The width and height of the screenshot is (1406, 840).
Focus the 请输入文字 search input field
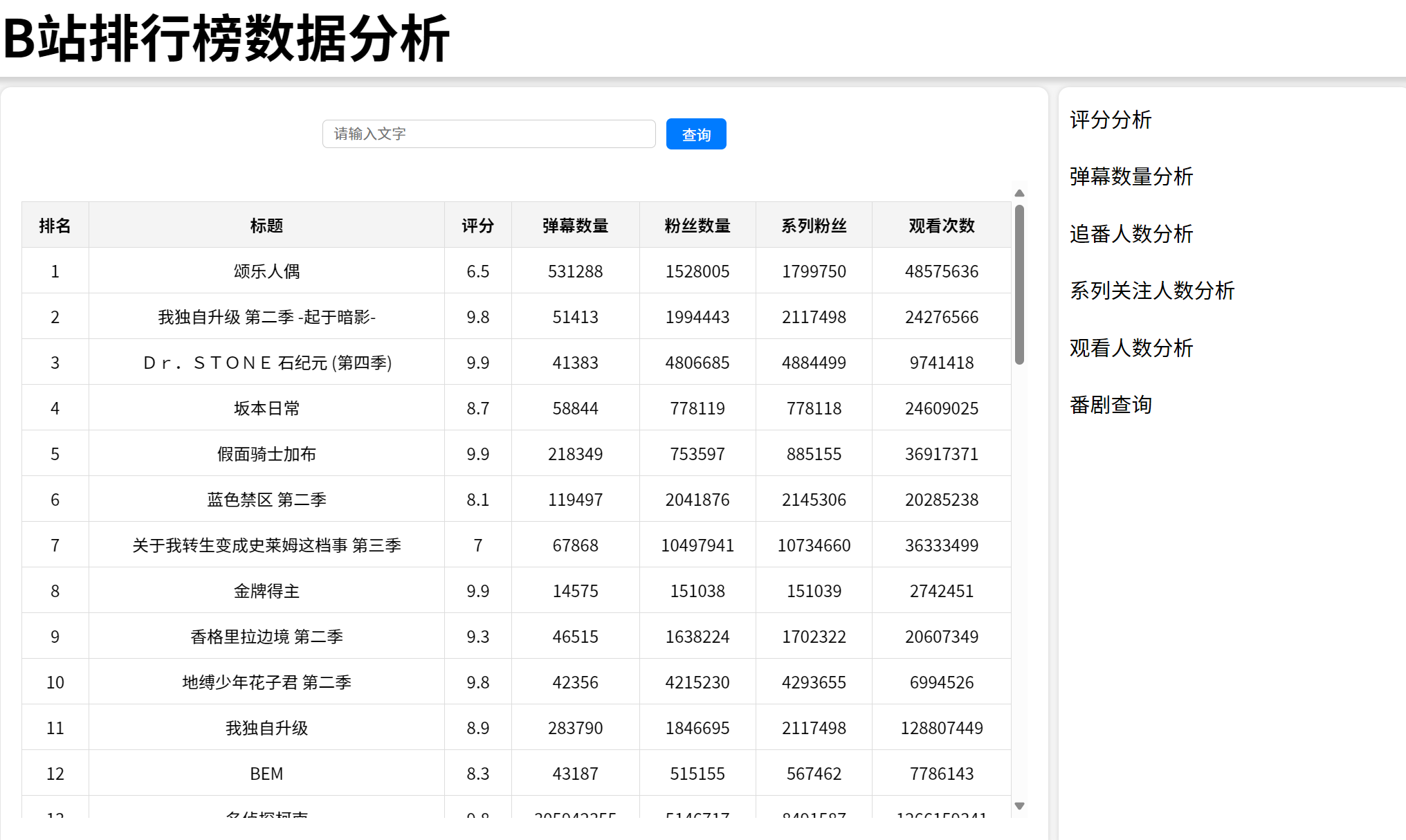pos(489,134)
